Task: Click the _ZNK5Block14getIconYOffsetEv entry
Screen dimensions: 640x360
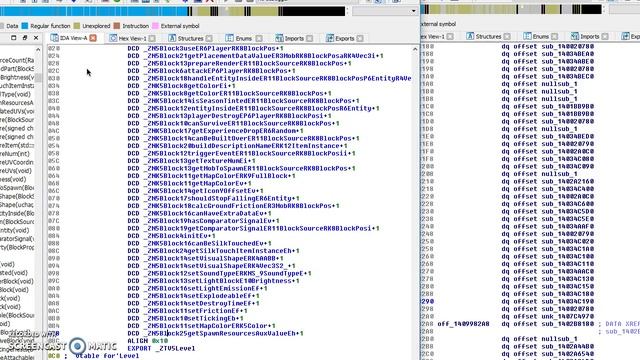Action: click(x=195, y=191)
